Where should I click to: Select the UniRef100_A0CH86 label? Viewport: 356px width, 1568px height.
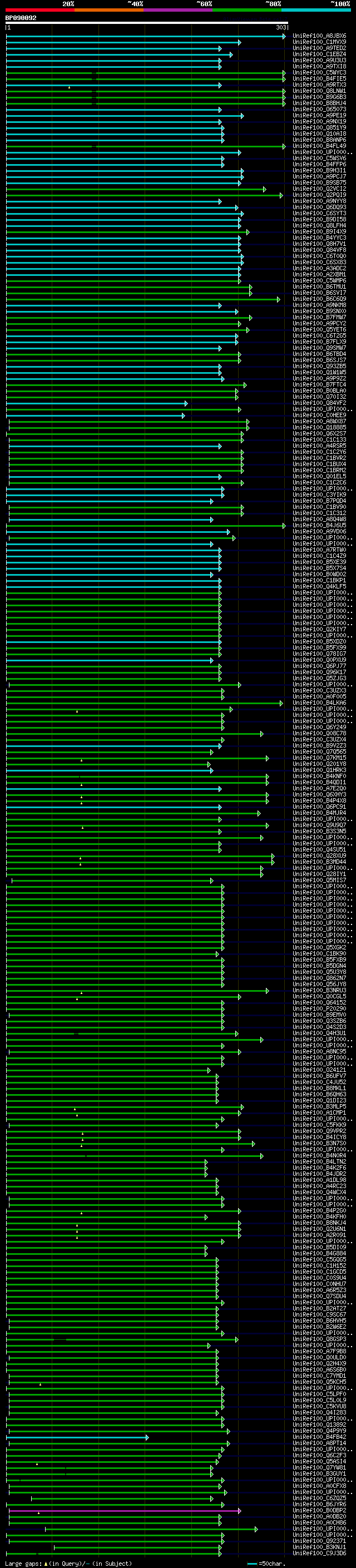pyautogui.click(x=319, y=1522)
